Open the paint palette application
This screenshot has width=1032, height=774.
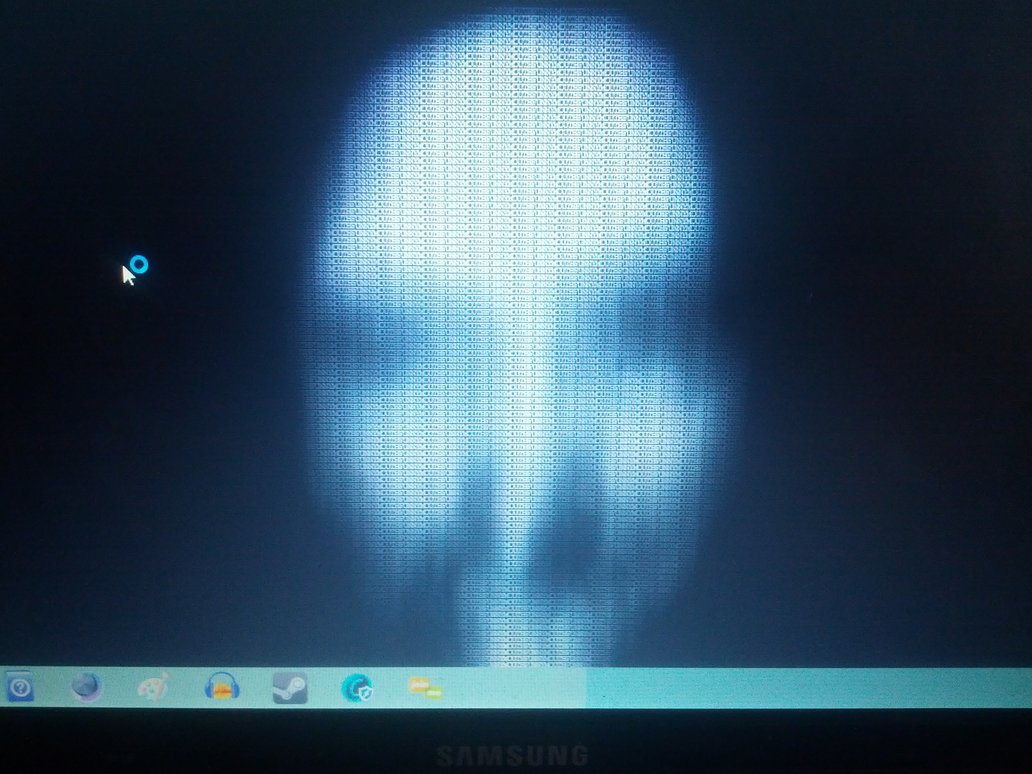click(153, 688)
